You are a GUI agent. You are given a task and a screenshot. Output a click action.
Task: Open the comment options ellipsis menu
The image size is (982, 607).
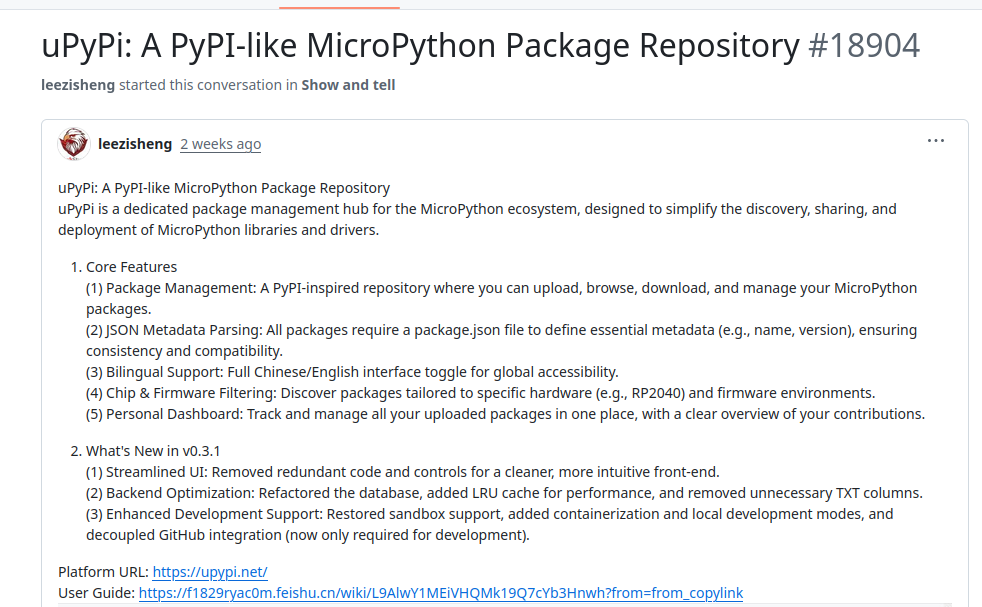(936, 141)
